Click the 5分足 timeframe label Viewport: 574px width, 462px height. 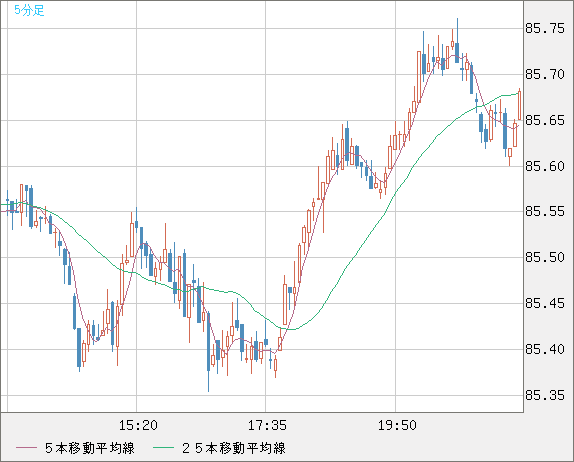point(29,10)
